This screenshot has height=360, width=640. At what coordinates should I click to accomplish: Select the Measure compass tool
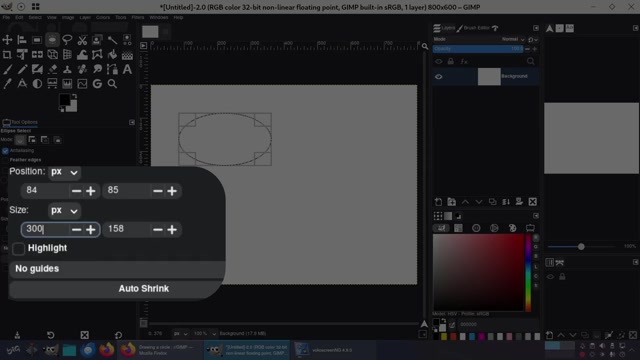point(22,84)
